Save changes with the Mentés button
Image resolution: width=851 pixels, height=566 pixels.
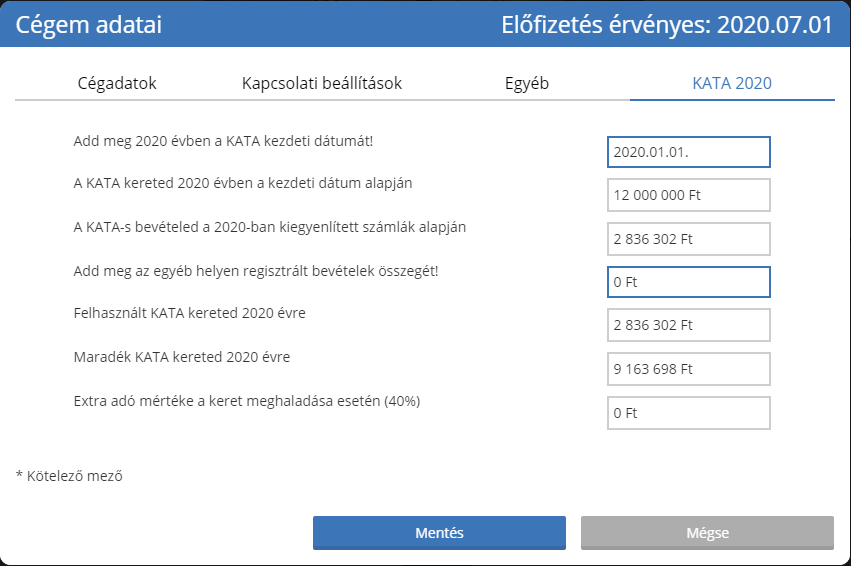point(439,533)
